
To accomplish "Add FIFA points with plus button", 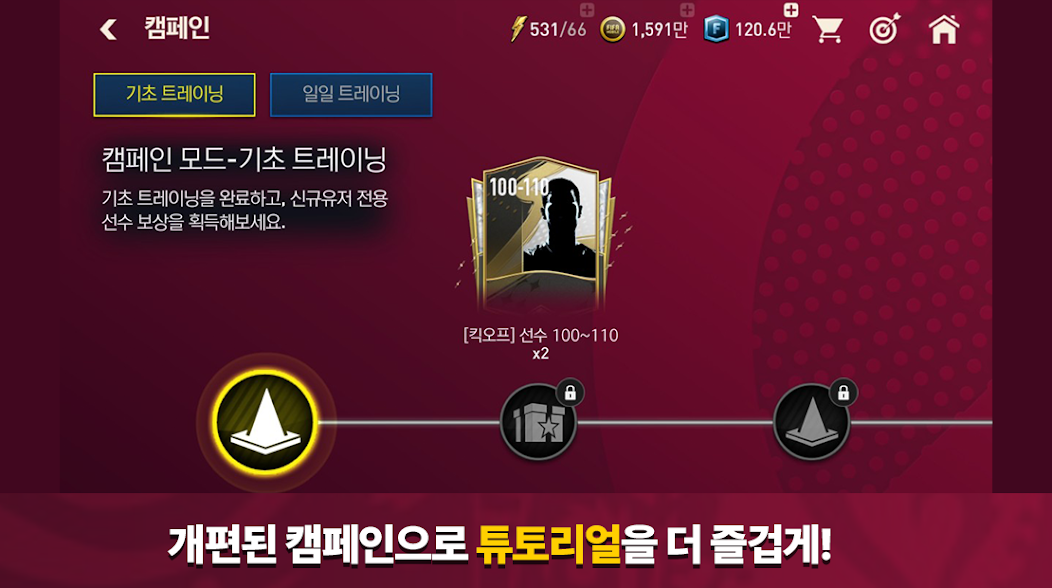I will (791, 9).
